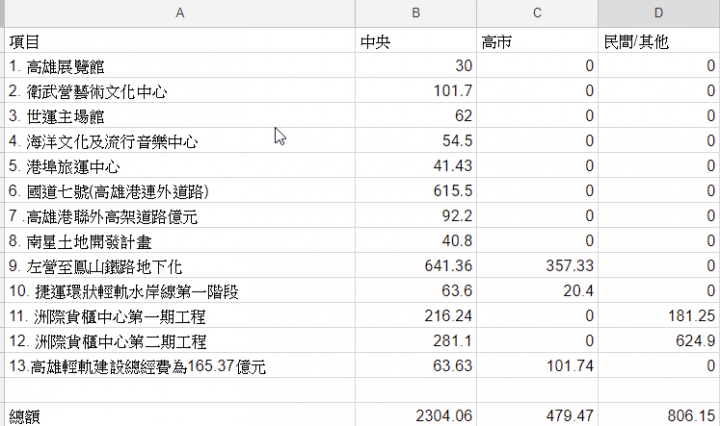Select cell 12. 洲際貨櫃中心第二期工程

(180, 341)
